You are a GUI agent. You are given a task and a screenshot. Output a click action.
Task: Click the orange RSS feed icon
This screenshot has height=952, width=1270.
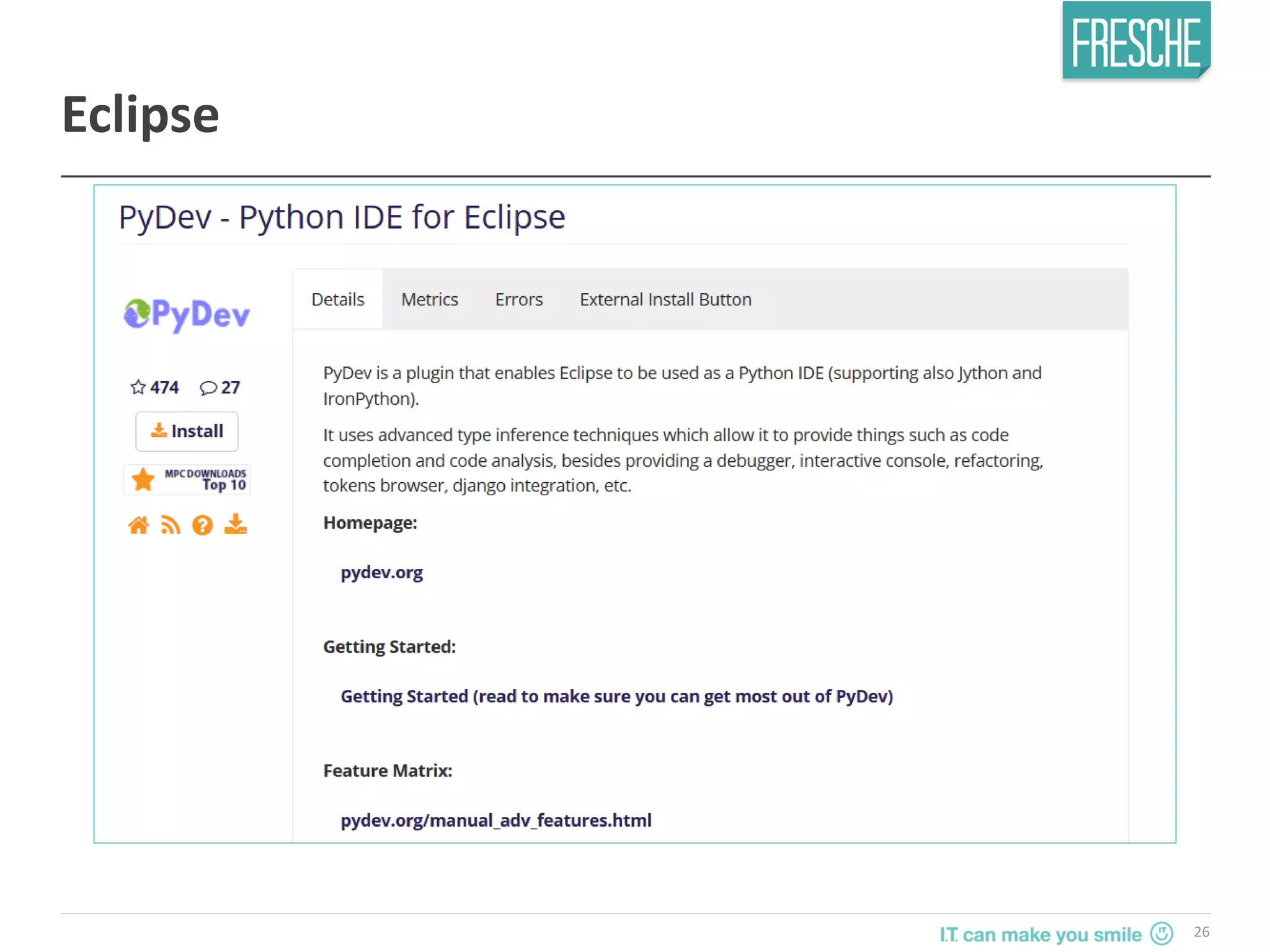[171, 525]
